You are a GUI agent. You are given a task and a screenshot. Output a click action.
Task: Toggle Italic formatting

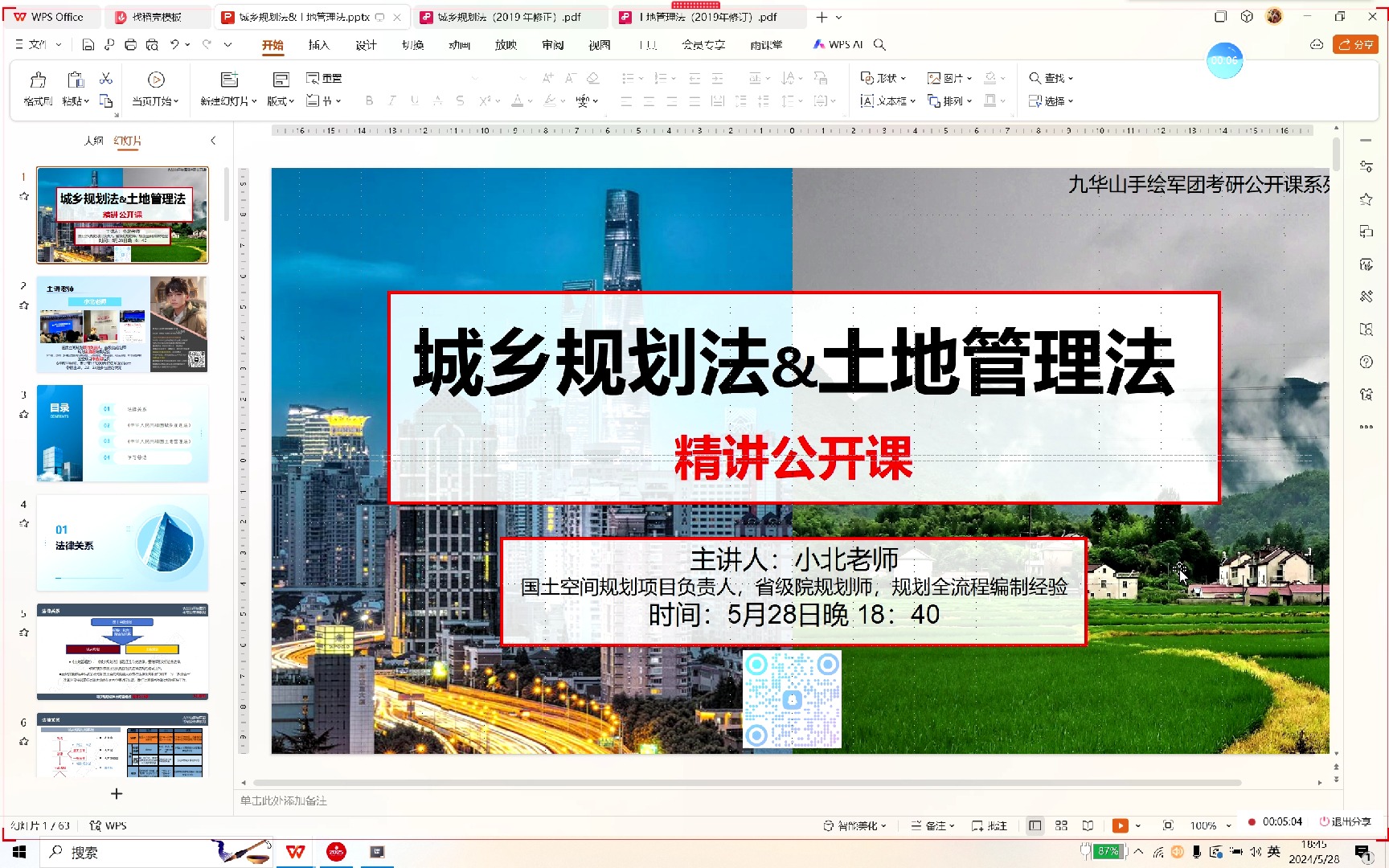coord(392,100)
